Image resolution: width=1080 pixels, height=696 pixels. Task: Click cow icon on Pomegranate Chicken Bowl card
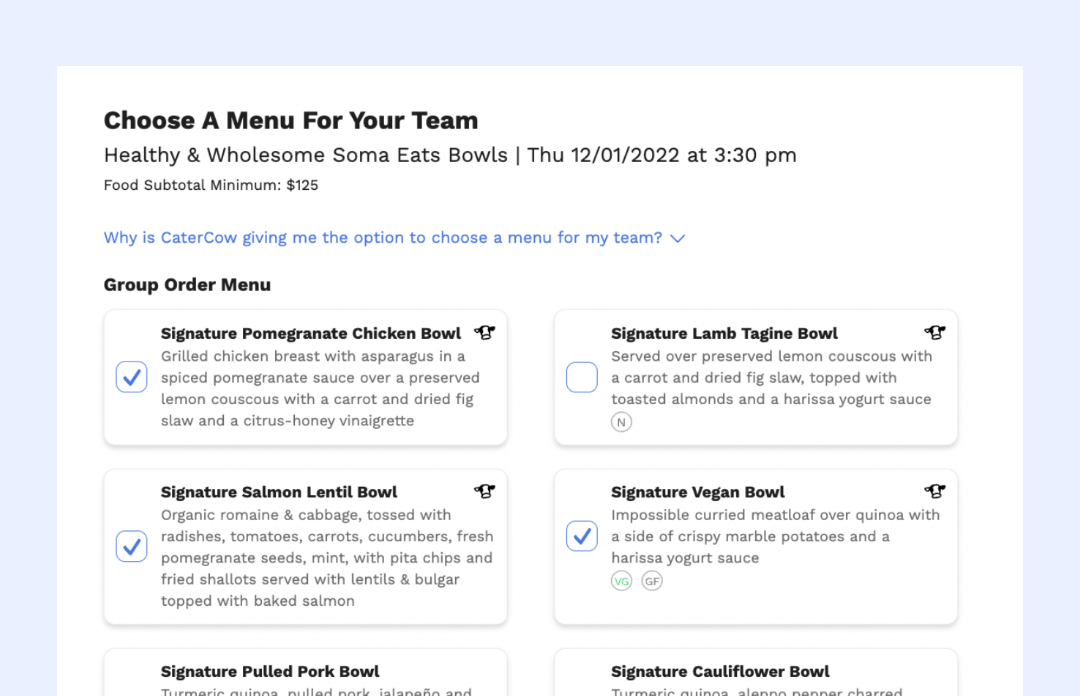[485, 333]
